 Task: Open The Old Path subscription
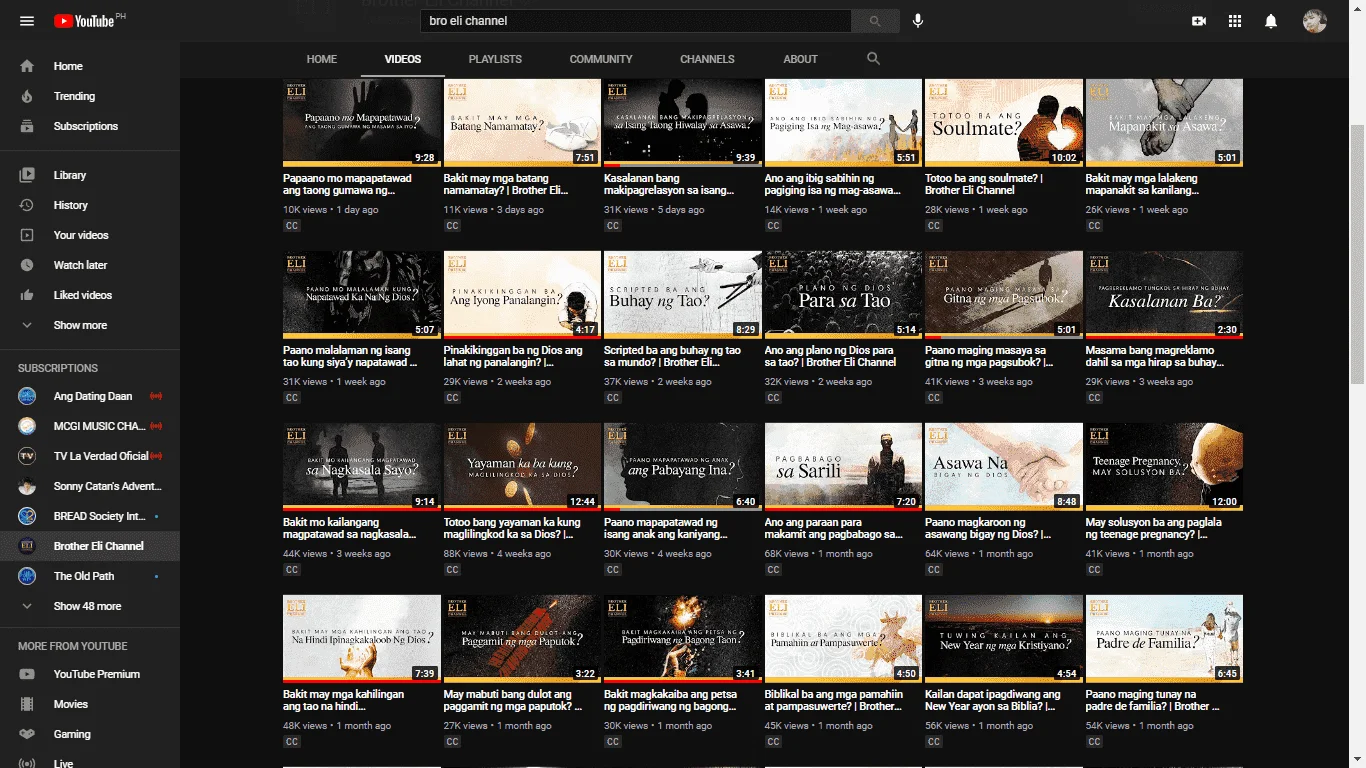click(x=90, y=576)
